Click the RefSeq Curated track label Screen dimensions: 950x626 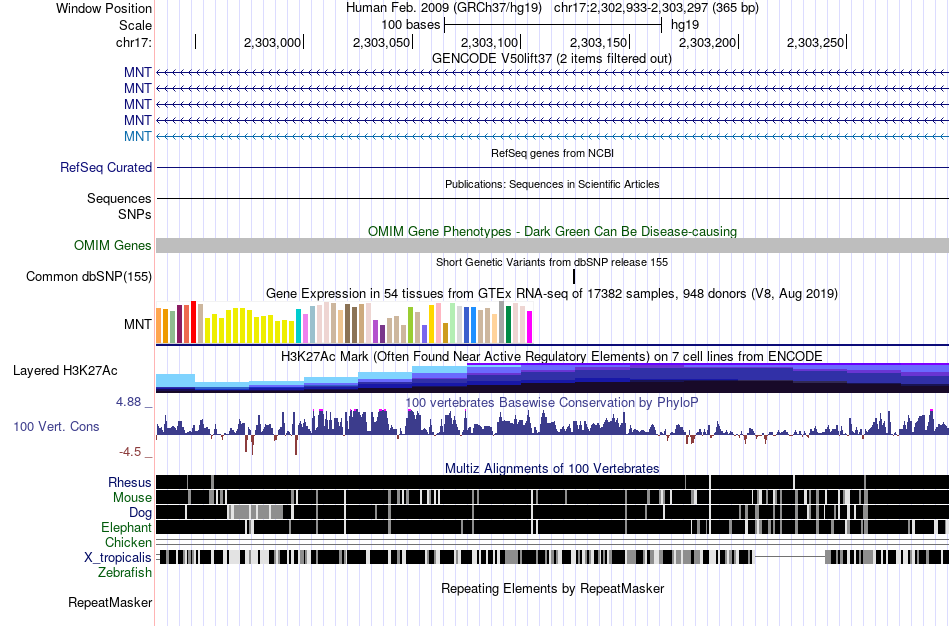tap(106, 167)
